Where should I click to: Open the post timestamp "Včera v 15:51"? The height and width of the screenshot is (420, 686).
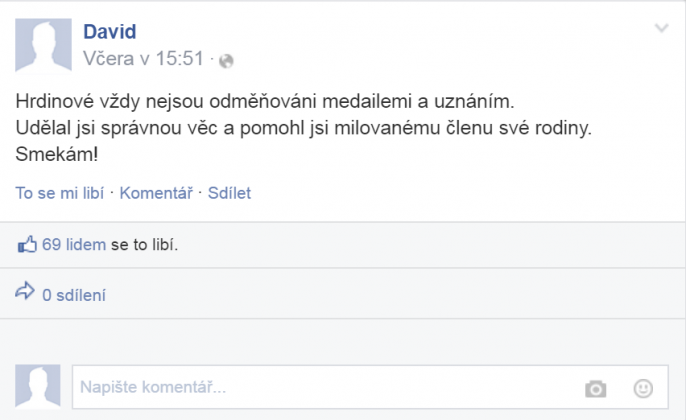[143, 59]
